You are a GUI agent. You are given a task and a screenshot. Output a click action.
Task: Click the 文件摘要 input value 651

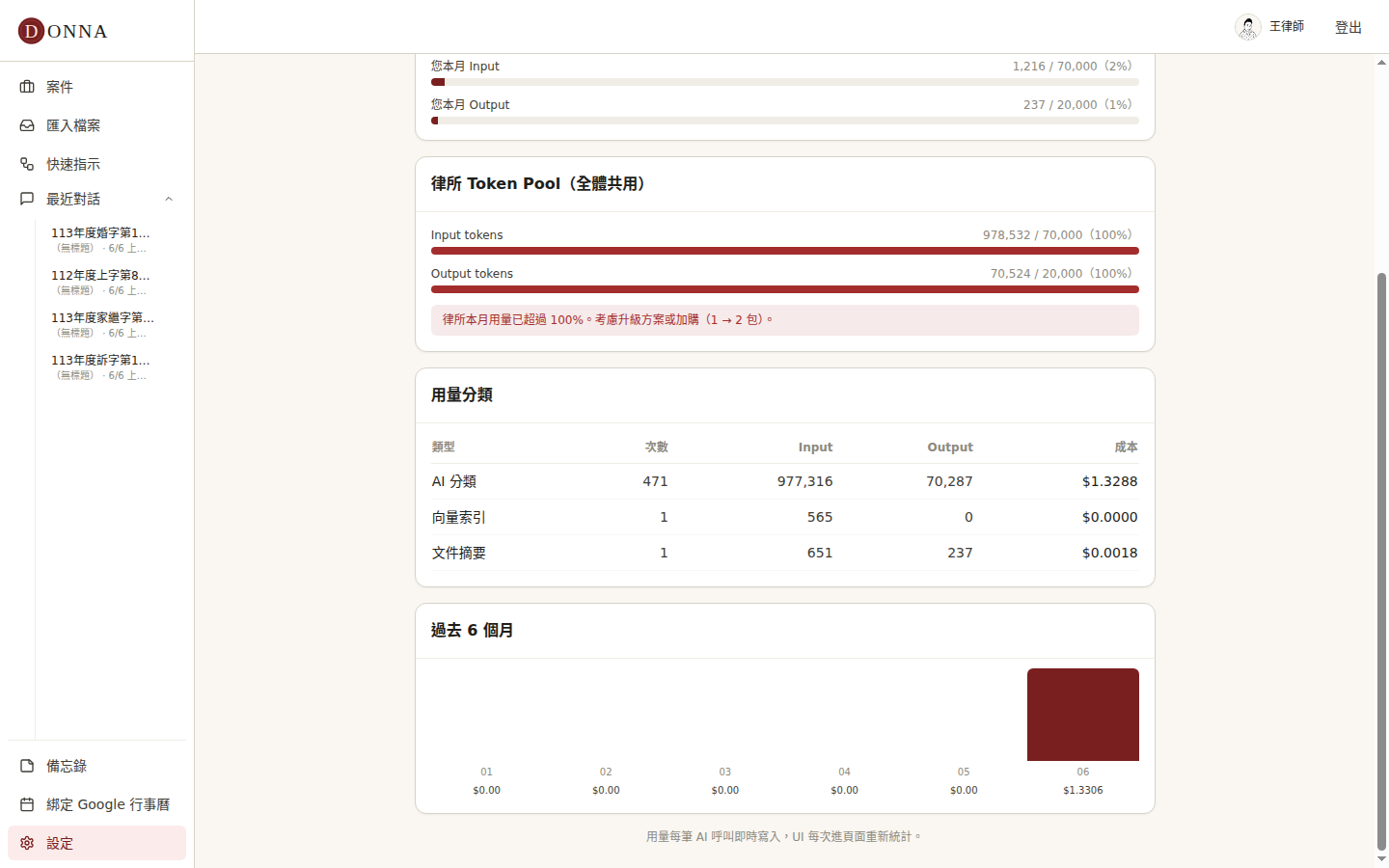click(820, 553)
